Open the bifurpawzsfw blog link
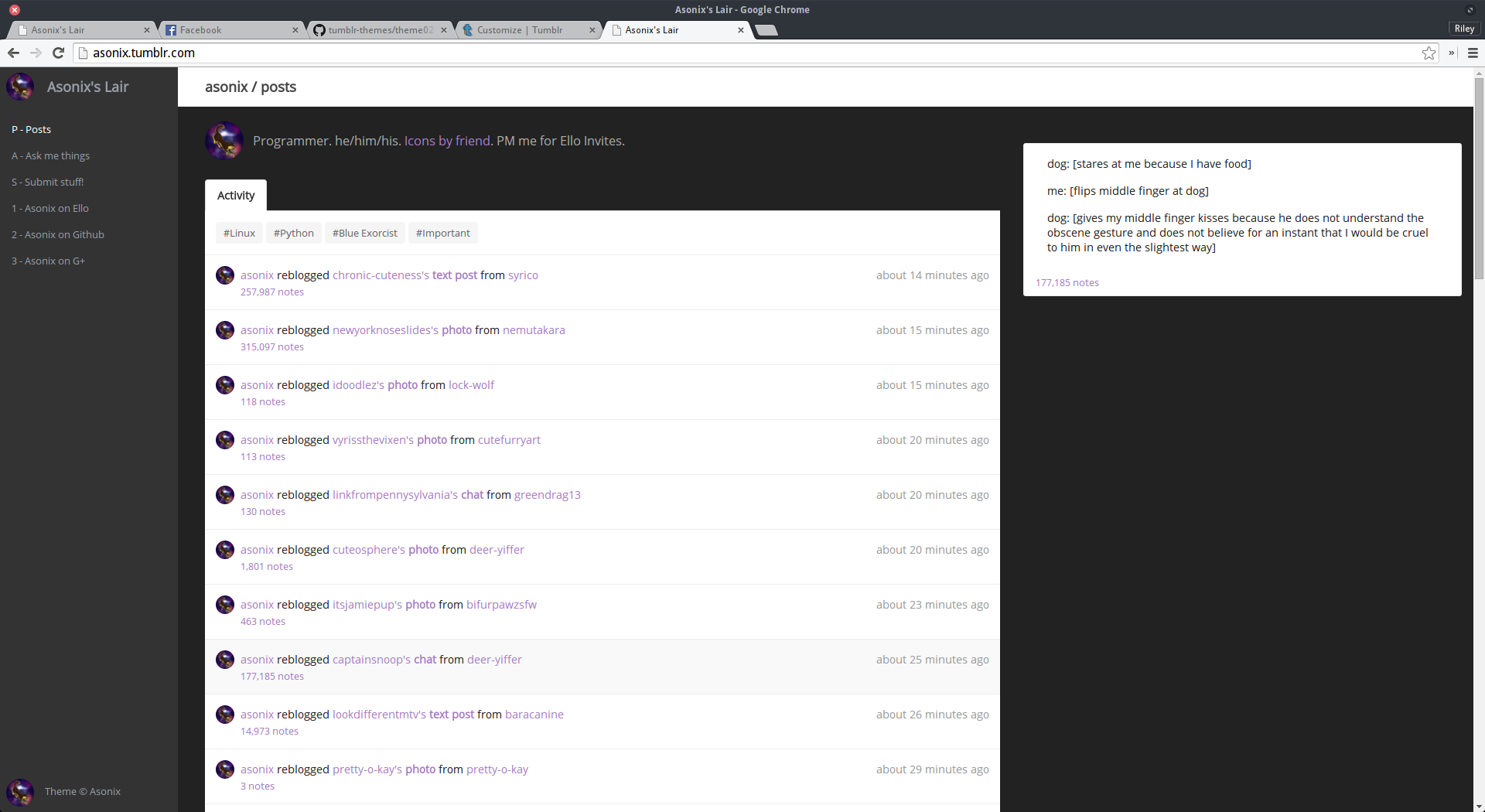This screenshot has width=1485, height=812. [x=501, y=605]
